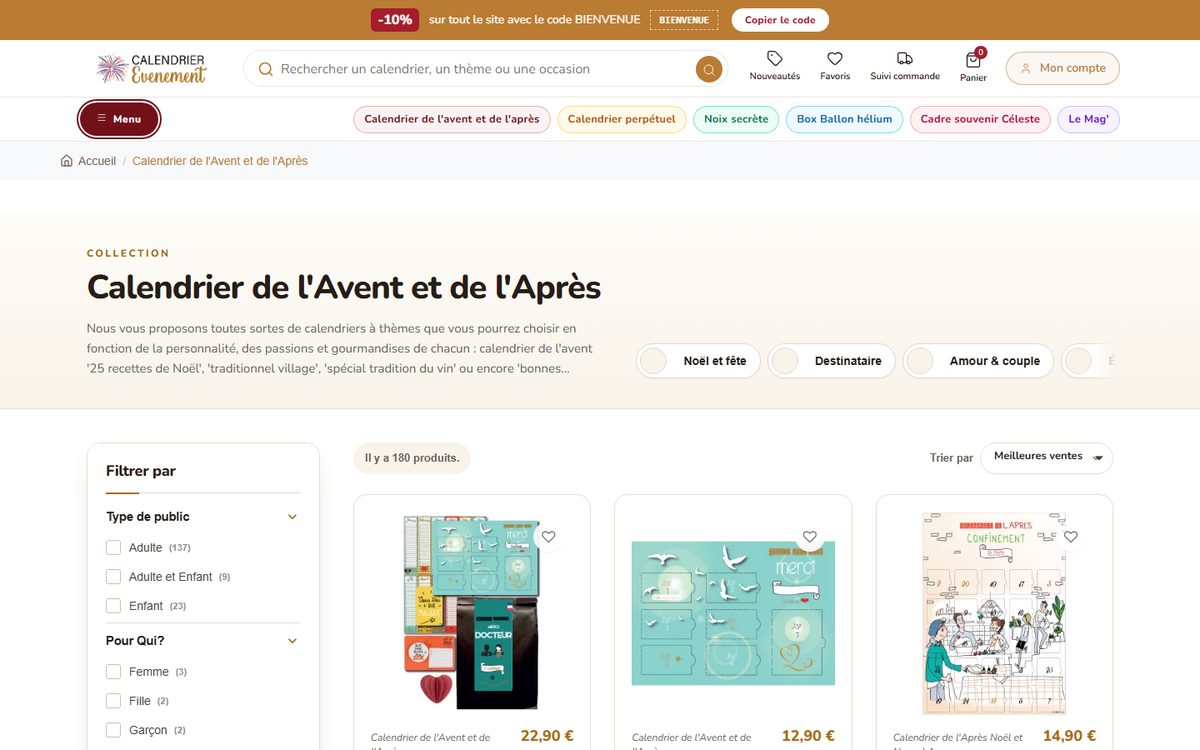Select the Amour & couple subcategory
Viewport: 1200px width, 750px height.
978,361
